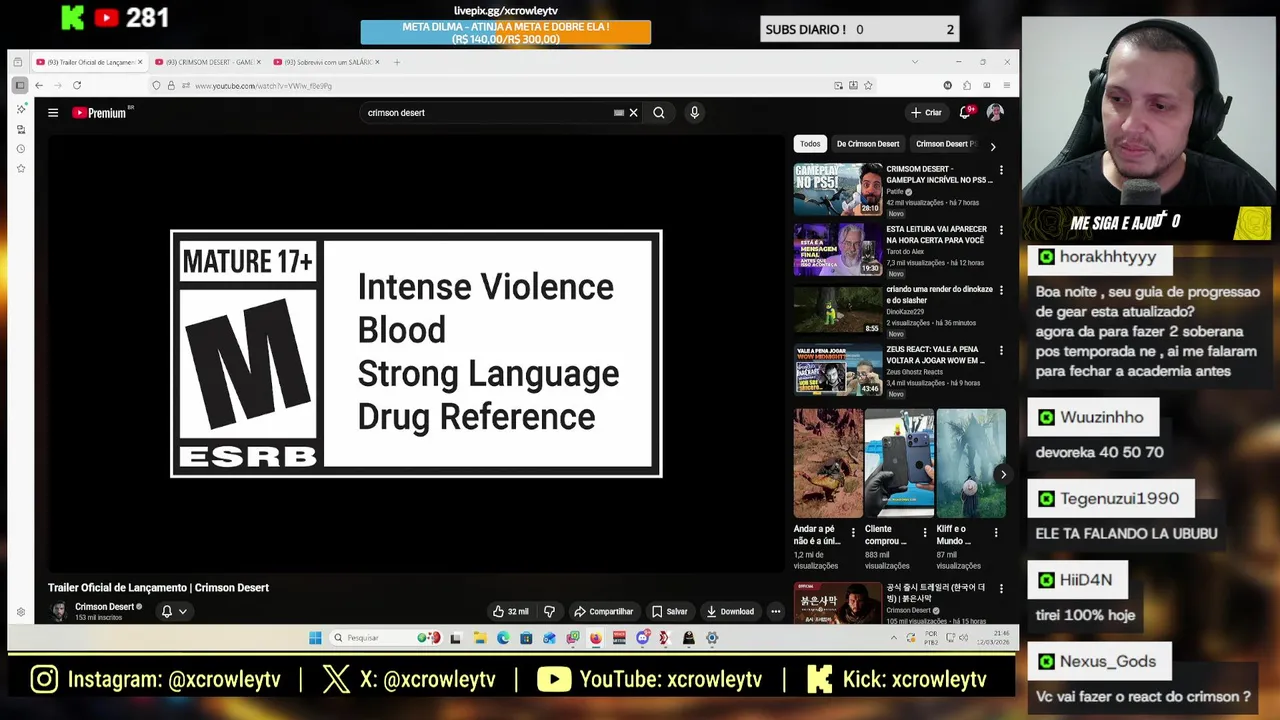The height and width of the screenshot is (720, 1280).
Task: Open YouTube notifications bell
Action: [966, 113]
